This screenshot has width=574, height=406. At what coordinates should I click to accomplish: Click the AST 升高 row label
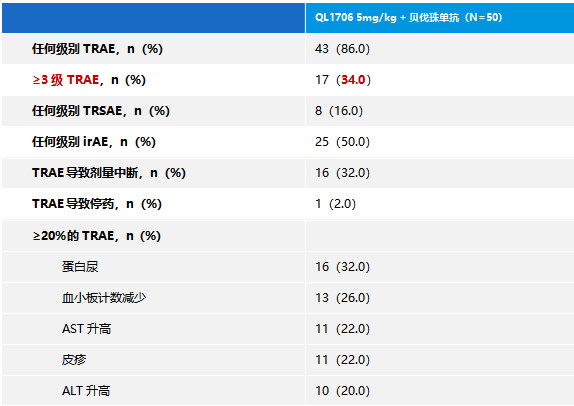tap(86, 329)
